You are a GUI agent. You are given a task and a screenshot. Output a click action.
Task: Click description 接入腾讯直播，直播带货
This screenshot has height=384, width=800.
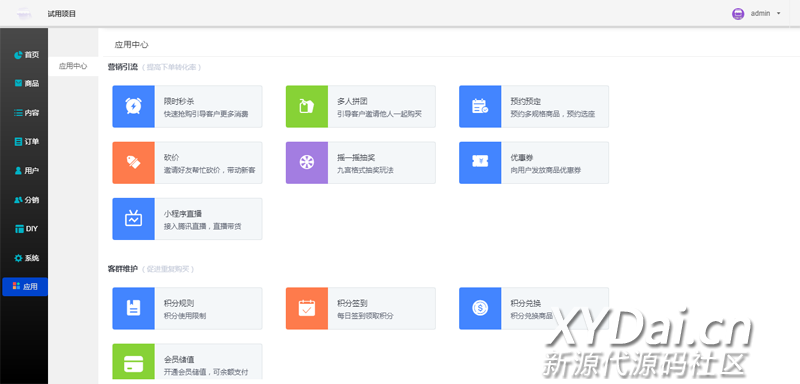[x=203, y=226]
